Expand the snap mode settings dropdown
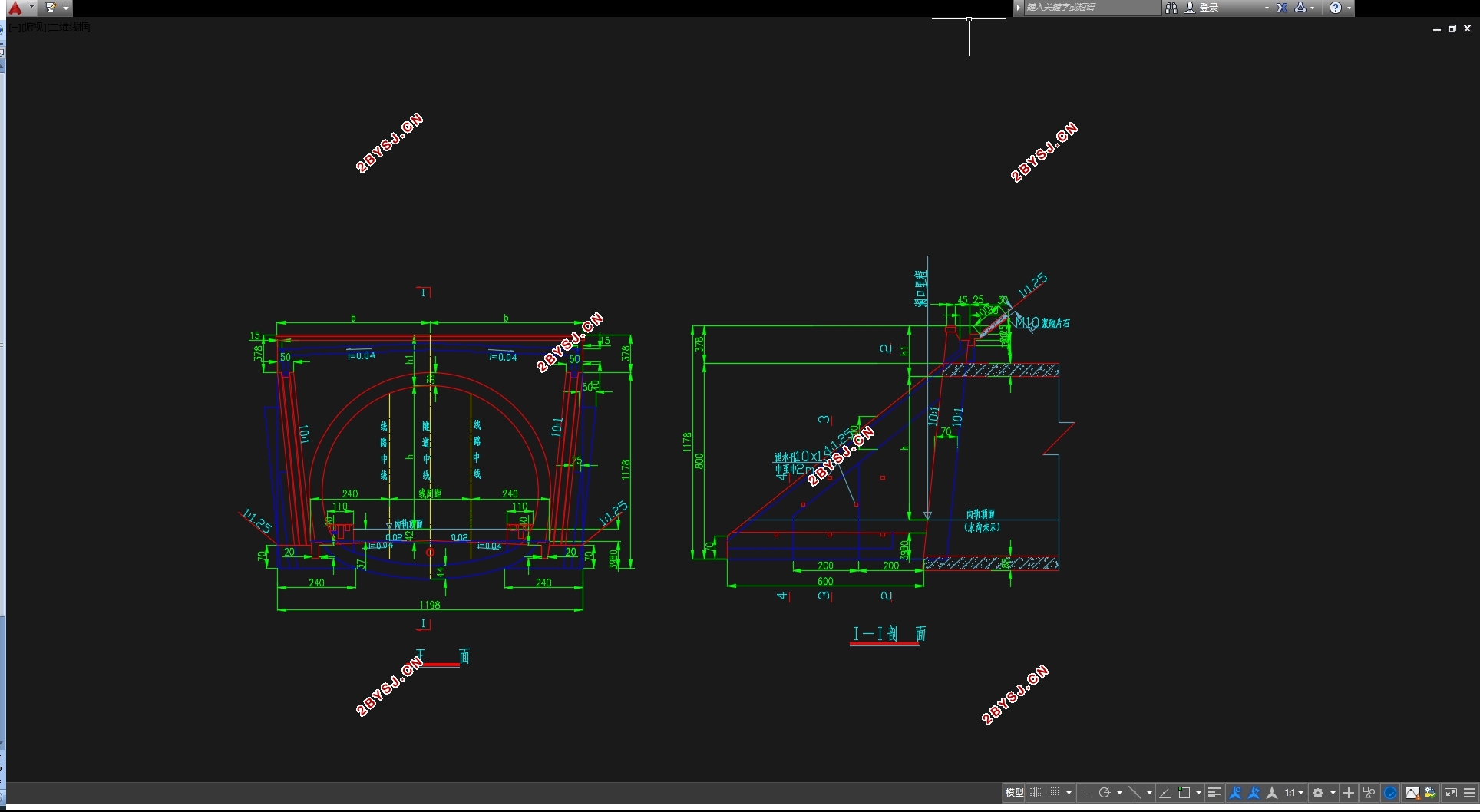Image resolution: width=1480 pixels, height=812 pixels. [1069, 793]
